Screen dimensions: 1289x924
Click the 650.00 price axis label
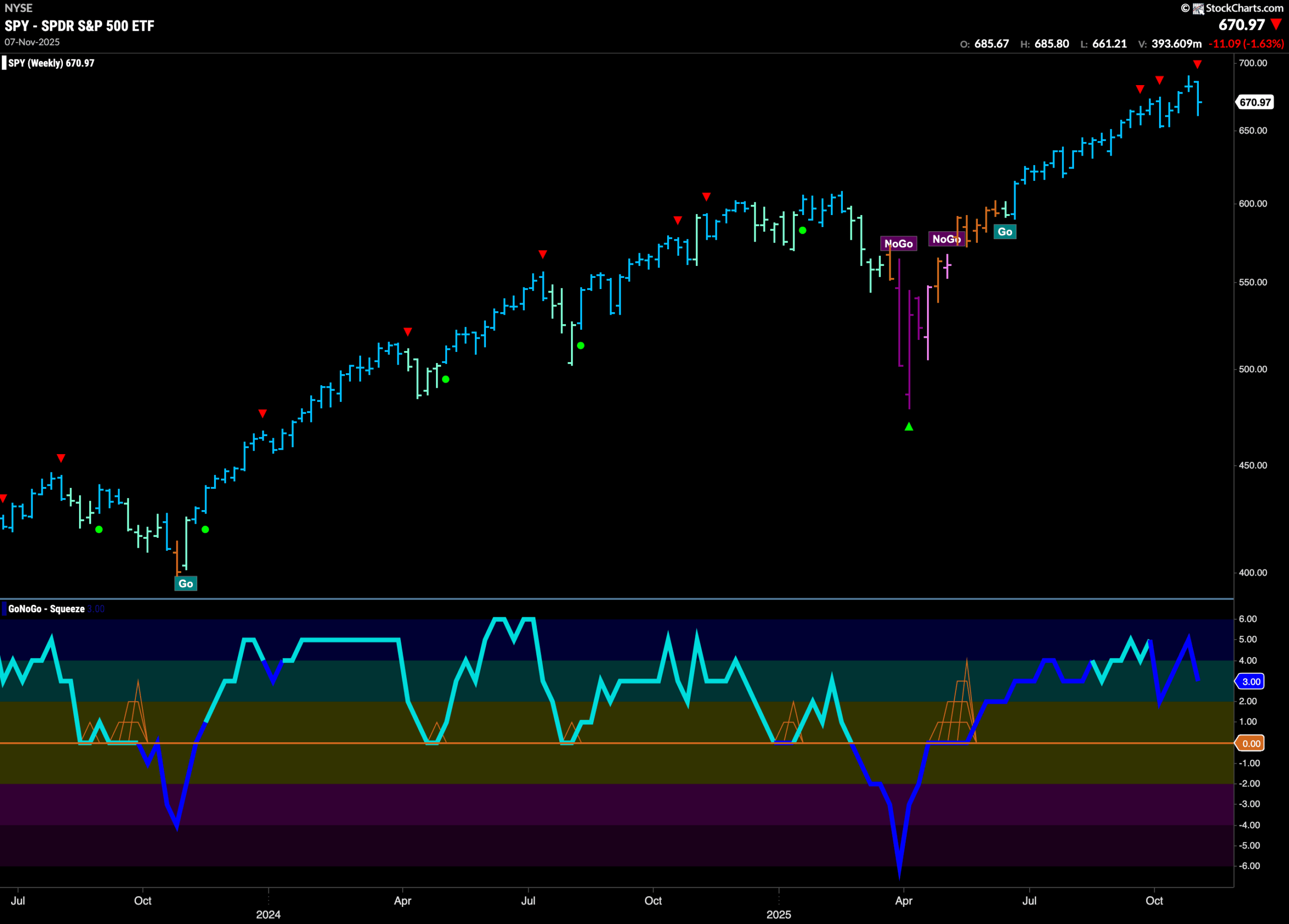coord(1253,131)
